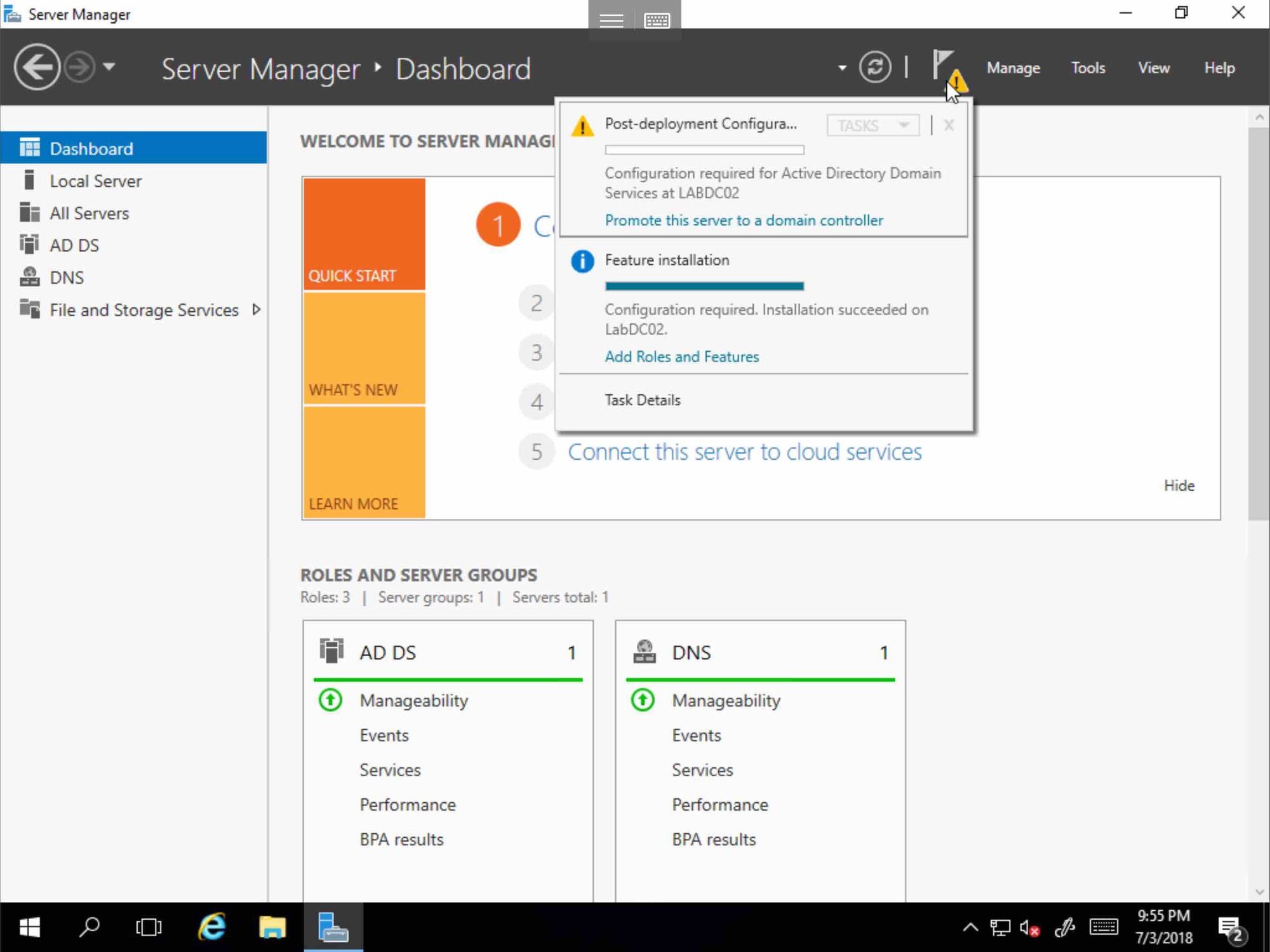Open the Help menu
Screen dimensions: 1270x952
[x=1219, y=68]
